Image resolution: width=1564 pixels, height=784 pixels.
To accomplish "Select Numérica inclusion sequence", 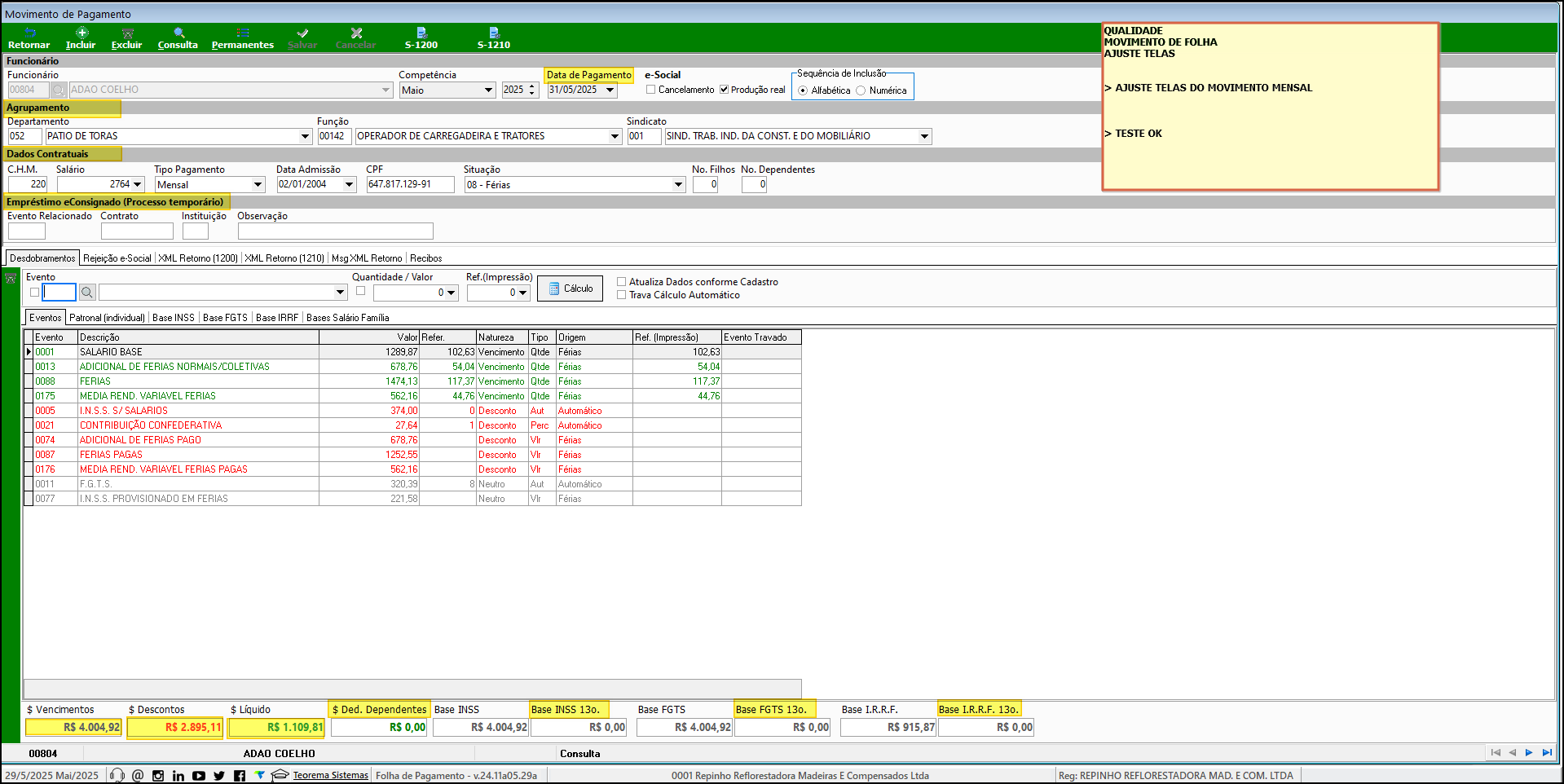I will [861, 90].
